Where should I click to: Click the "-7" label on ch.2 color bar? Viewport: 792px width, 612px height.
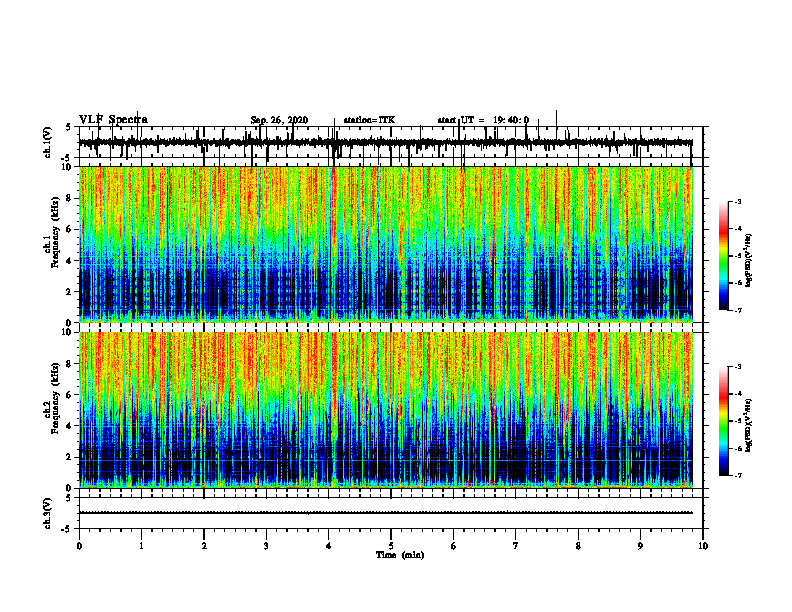point(738,476)
